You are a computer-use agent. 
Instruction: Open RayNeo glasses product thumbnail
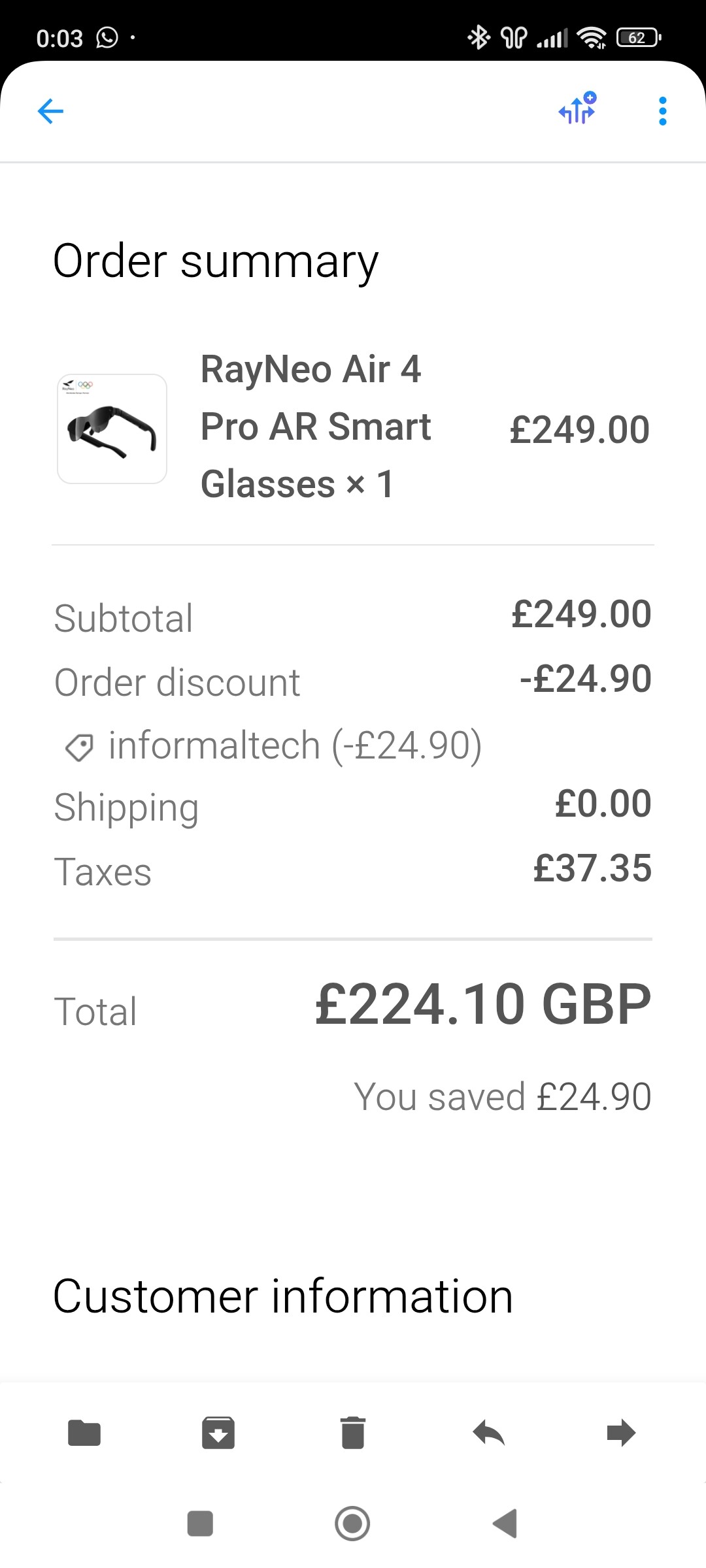(x=112, y=429)
